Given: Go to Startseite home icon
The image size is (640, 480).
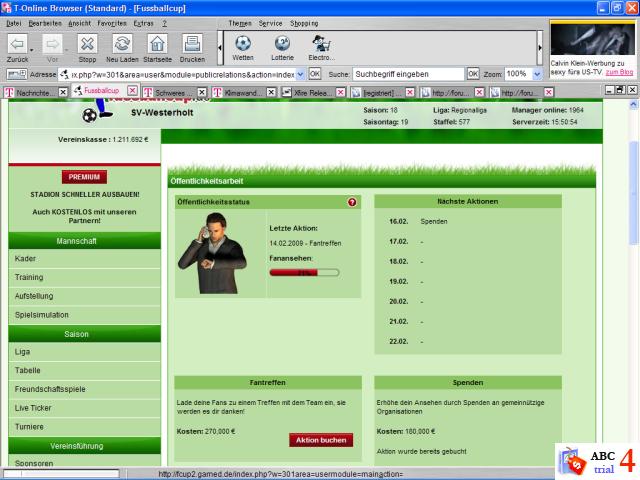Looking at the screenshot, I should 157,44.
